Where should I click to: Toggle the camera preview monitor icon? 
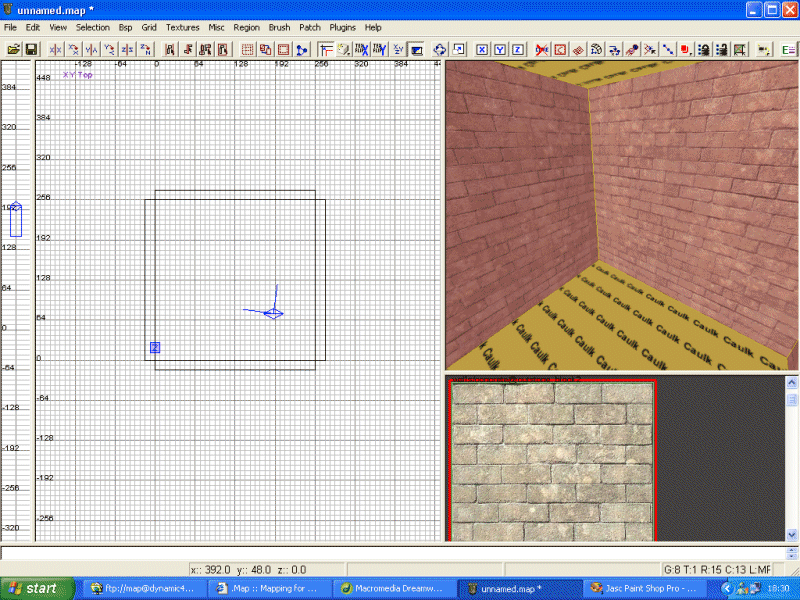[x=417, y=49]
